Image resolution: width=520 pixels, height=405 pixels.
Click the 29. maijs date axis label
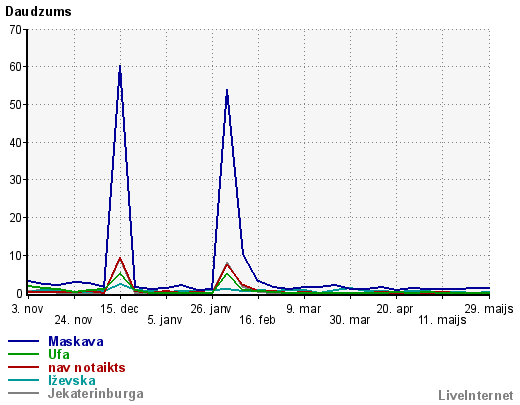pyautogui.click(x=489, y=309)
